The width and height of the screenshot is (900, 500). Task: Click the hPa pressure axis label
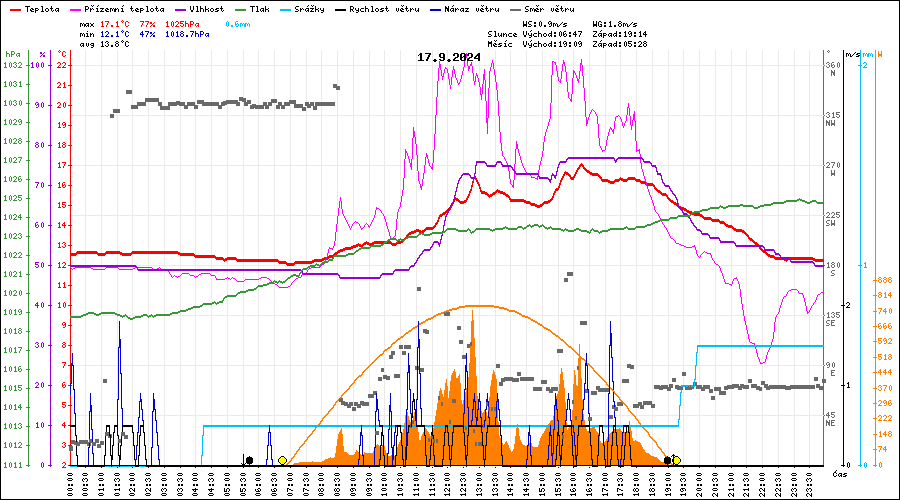pos(12,54)
